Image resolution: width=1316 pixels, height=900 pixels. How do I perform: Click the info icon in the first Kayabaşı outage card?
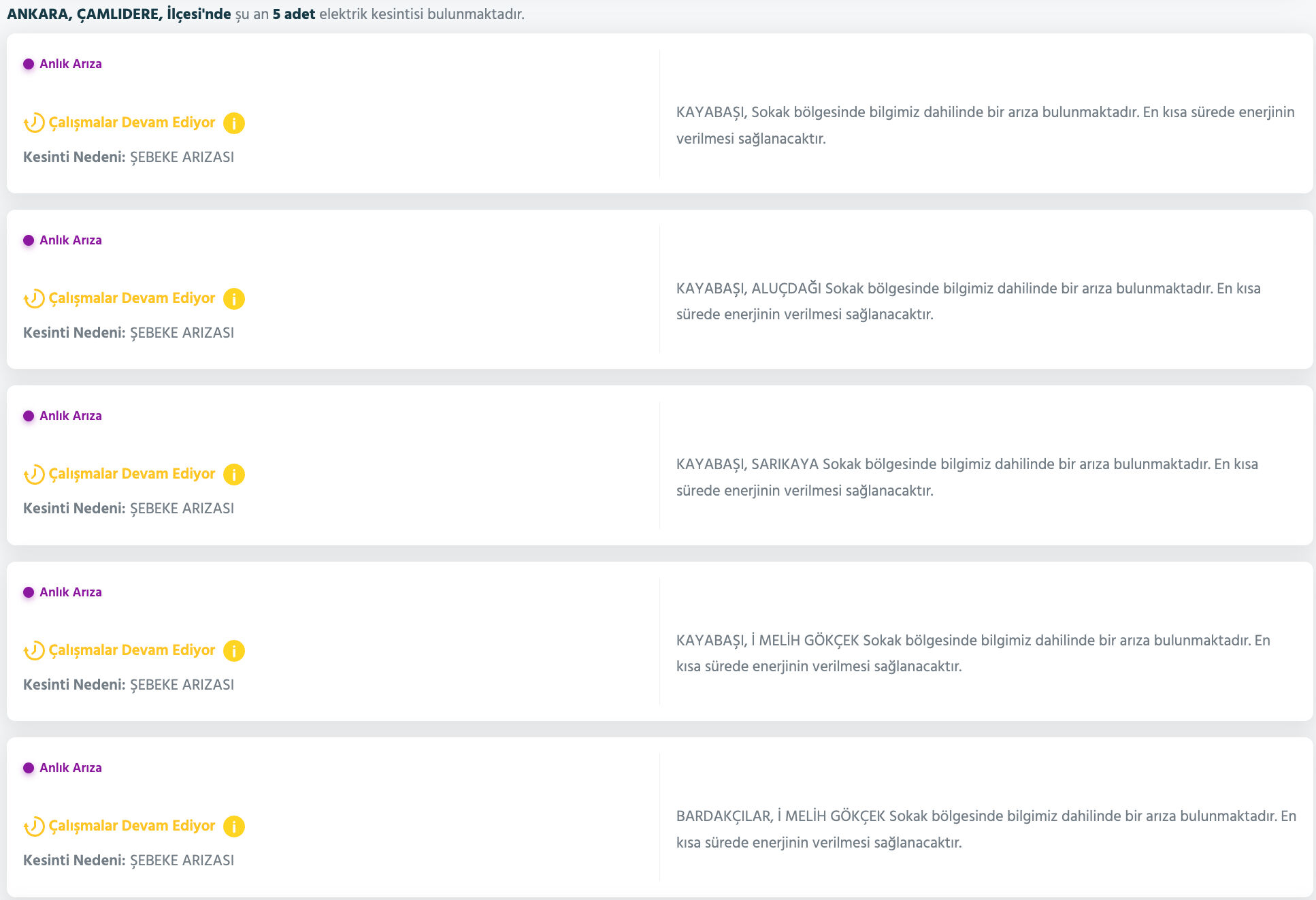(233, 123)
